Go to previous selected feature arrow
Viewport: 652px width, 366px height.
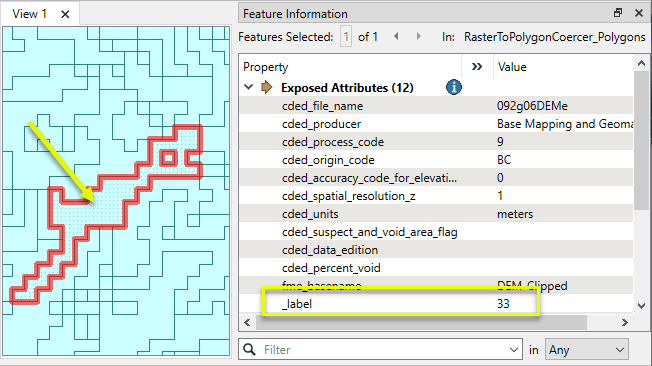tap(396, 37)
